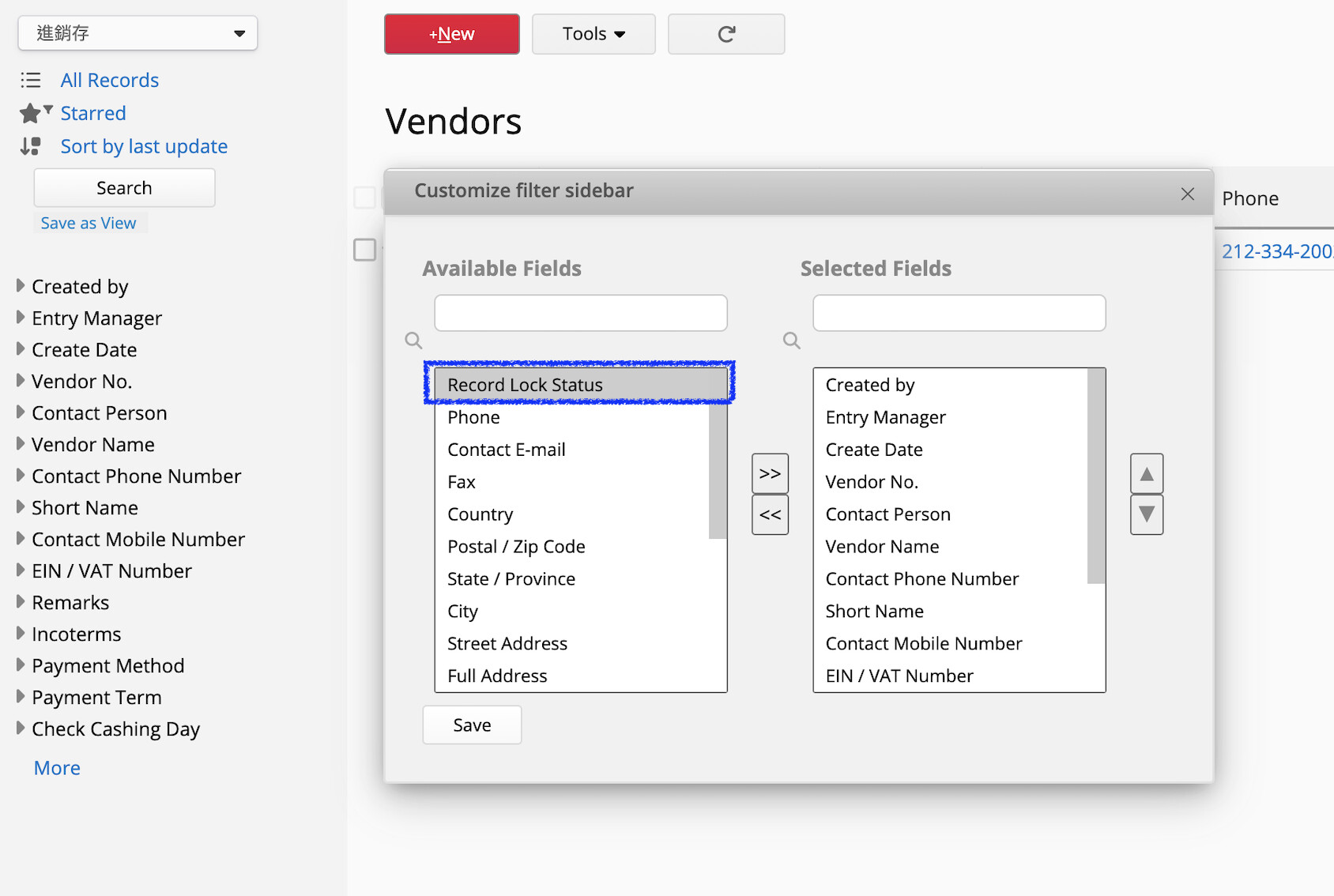The height and width of the screenshot is (896, 1334).
Task: Move selected field up with arrow
Action: pyautogui.click(x=1146, y=474)
